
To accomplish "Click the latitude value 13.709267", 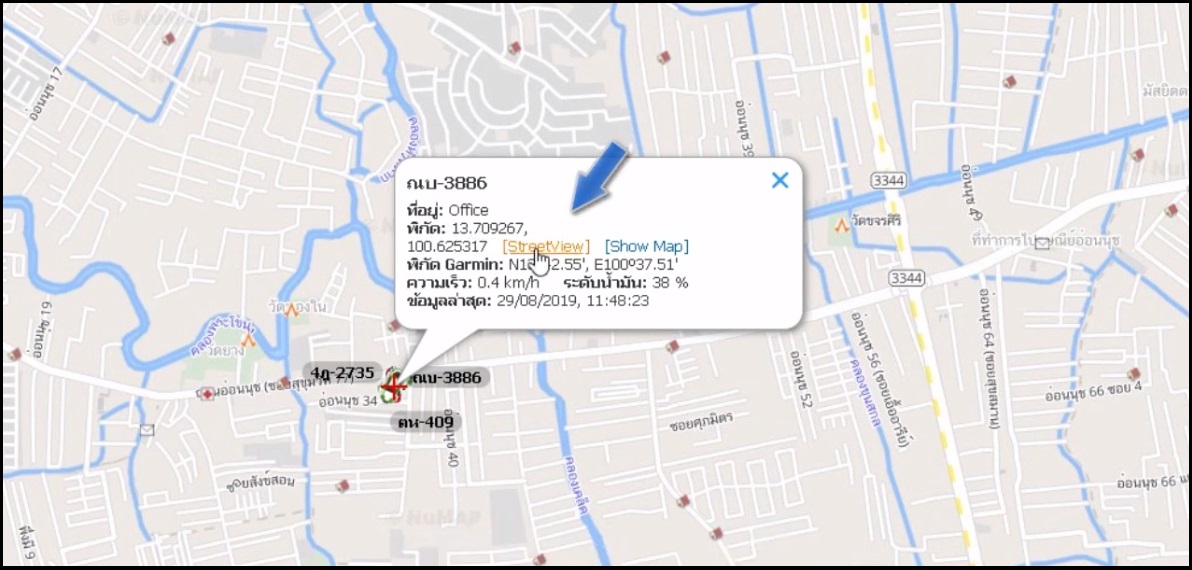I will coord(490,228).
